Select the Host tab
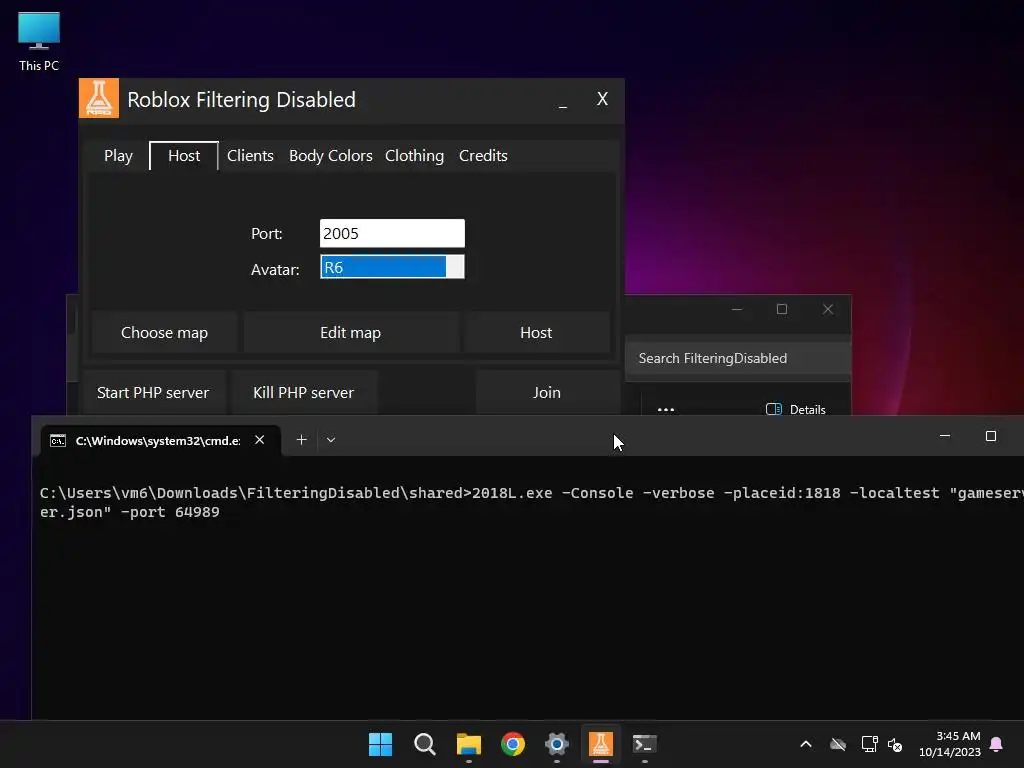 184,155
